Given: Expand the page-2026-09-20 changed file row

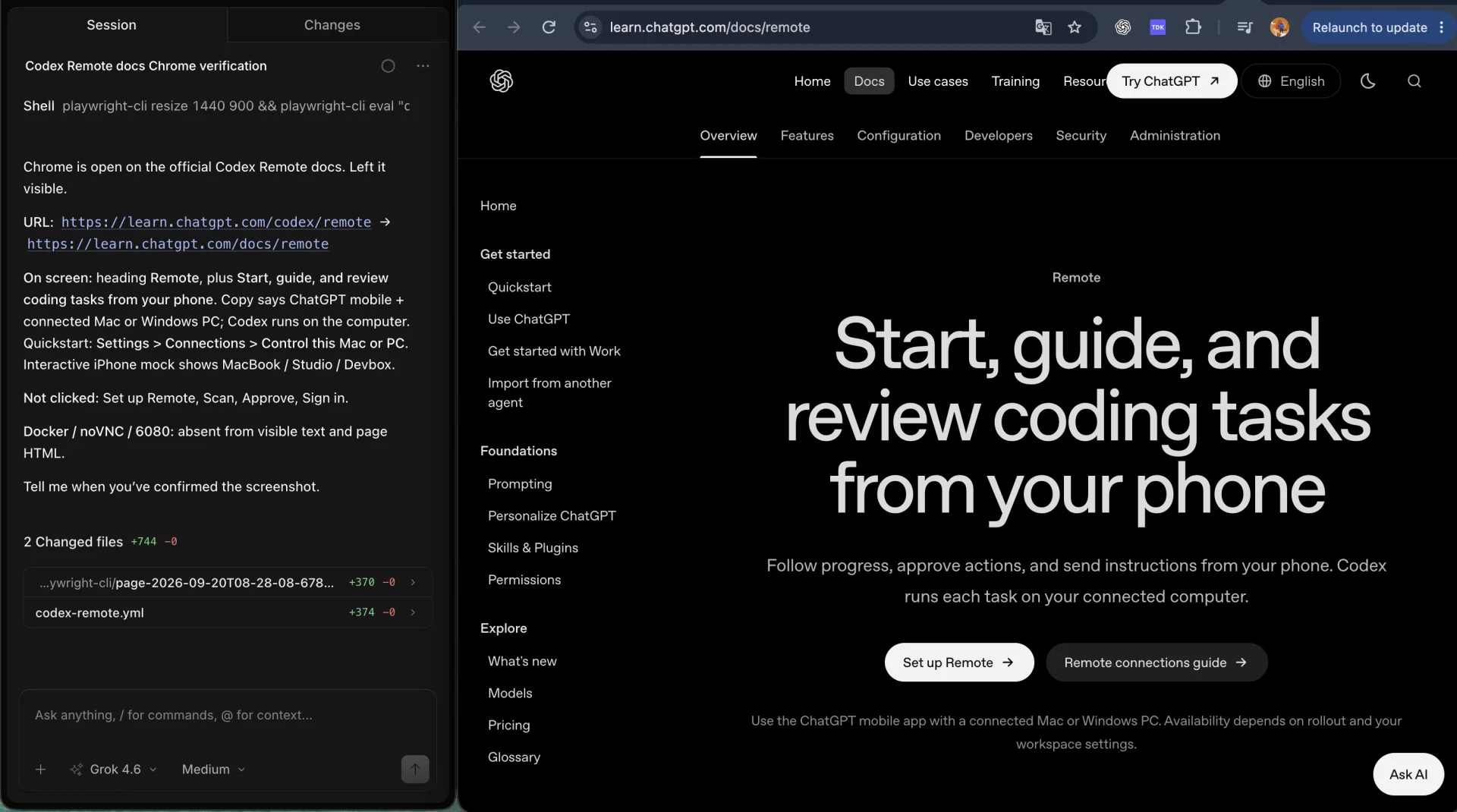Looking at the screenshot, I should click(228, 583).
